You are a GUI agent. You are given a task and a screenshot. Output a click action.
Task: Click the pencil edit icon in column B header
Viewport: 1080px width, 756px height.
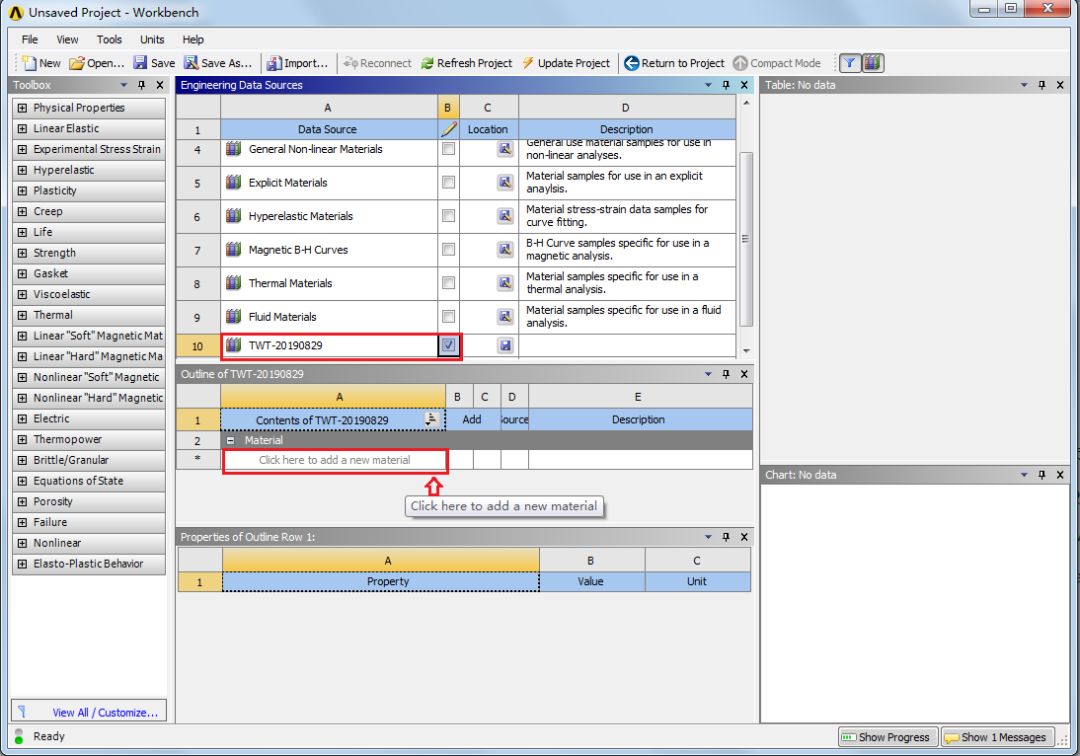click(x=448, y=129)
